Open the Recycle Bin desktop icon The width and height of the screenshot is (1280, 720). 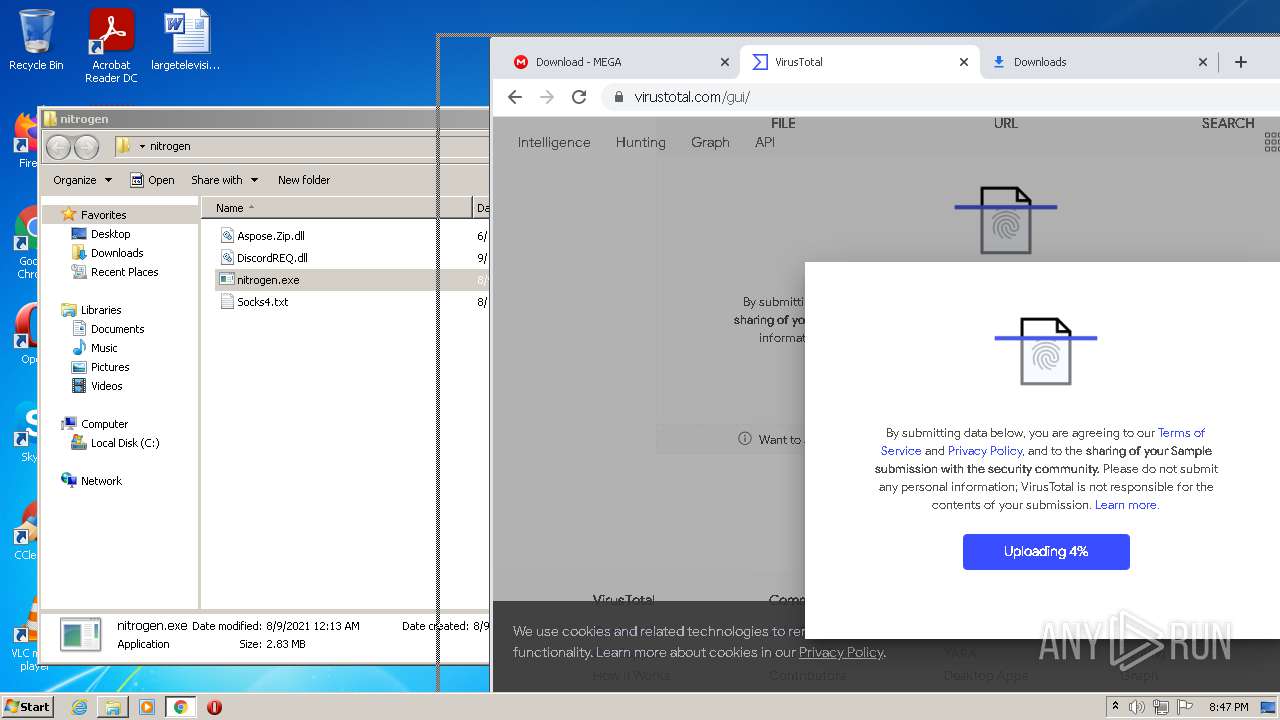(x=36, y=40)
